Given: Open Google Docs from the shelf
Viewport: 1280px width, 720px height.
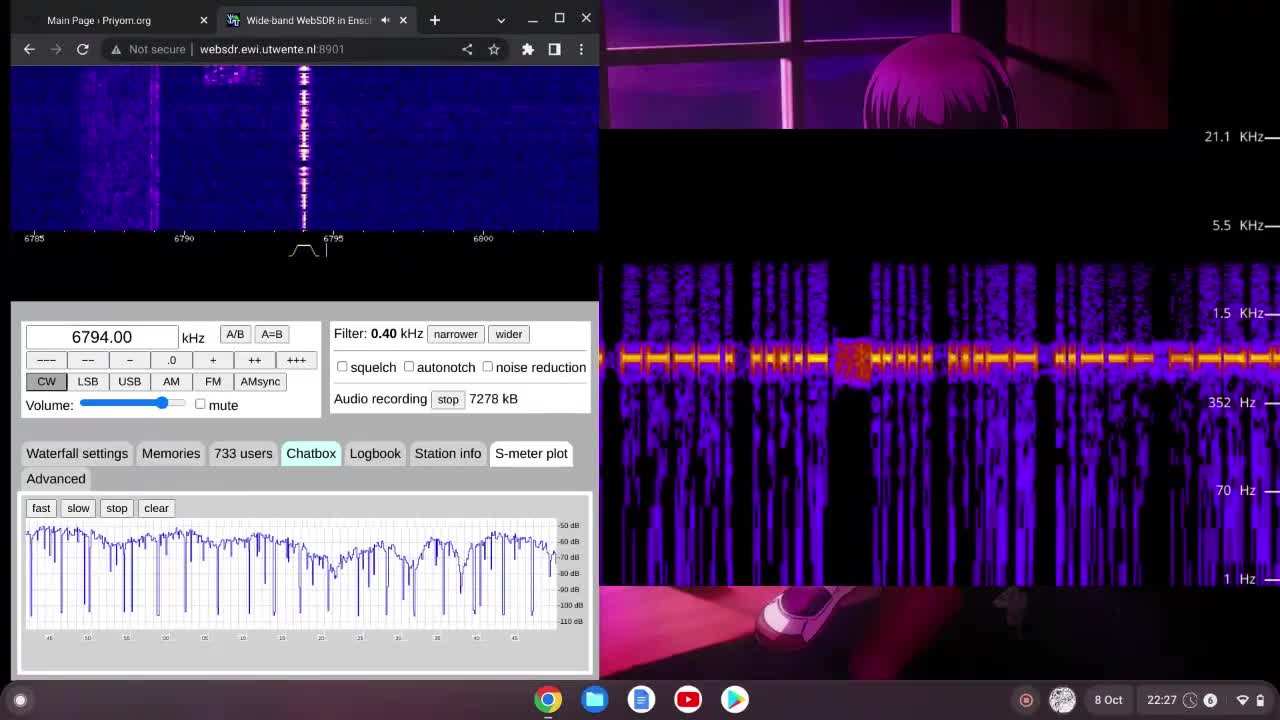Looking at the screenshot, I should pyautogui.click(x=641, y=699).
